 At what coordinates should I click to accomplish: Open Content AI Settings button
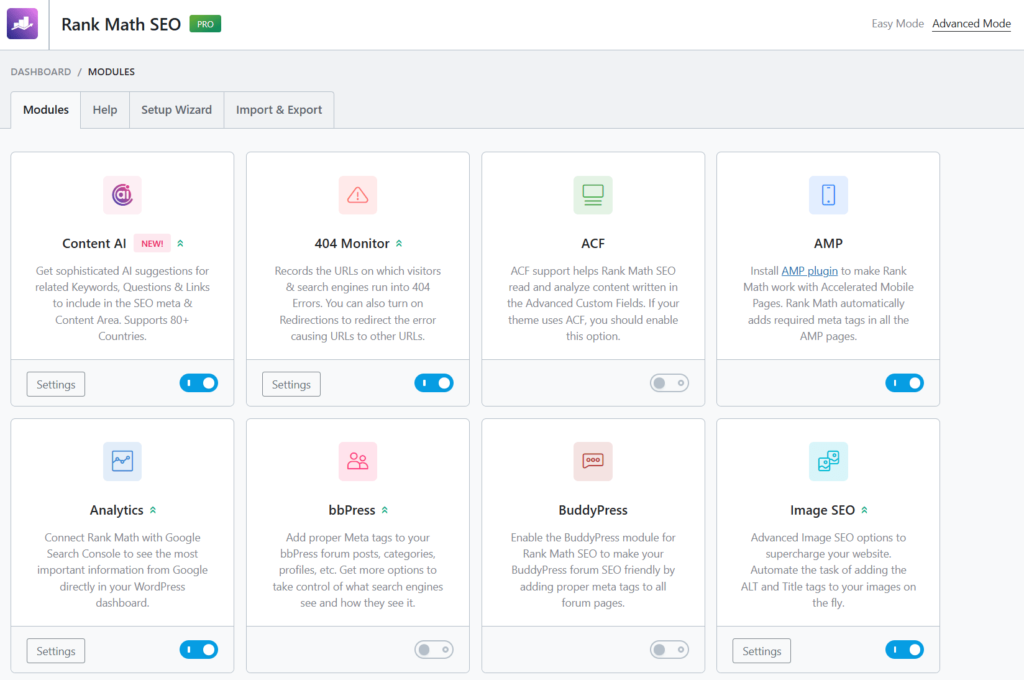(x=56, y=384)
